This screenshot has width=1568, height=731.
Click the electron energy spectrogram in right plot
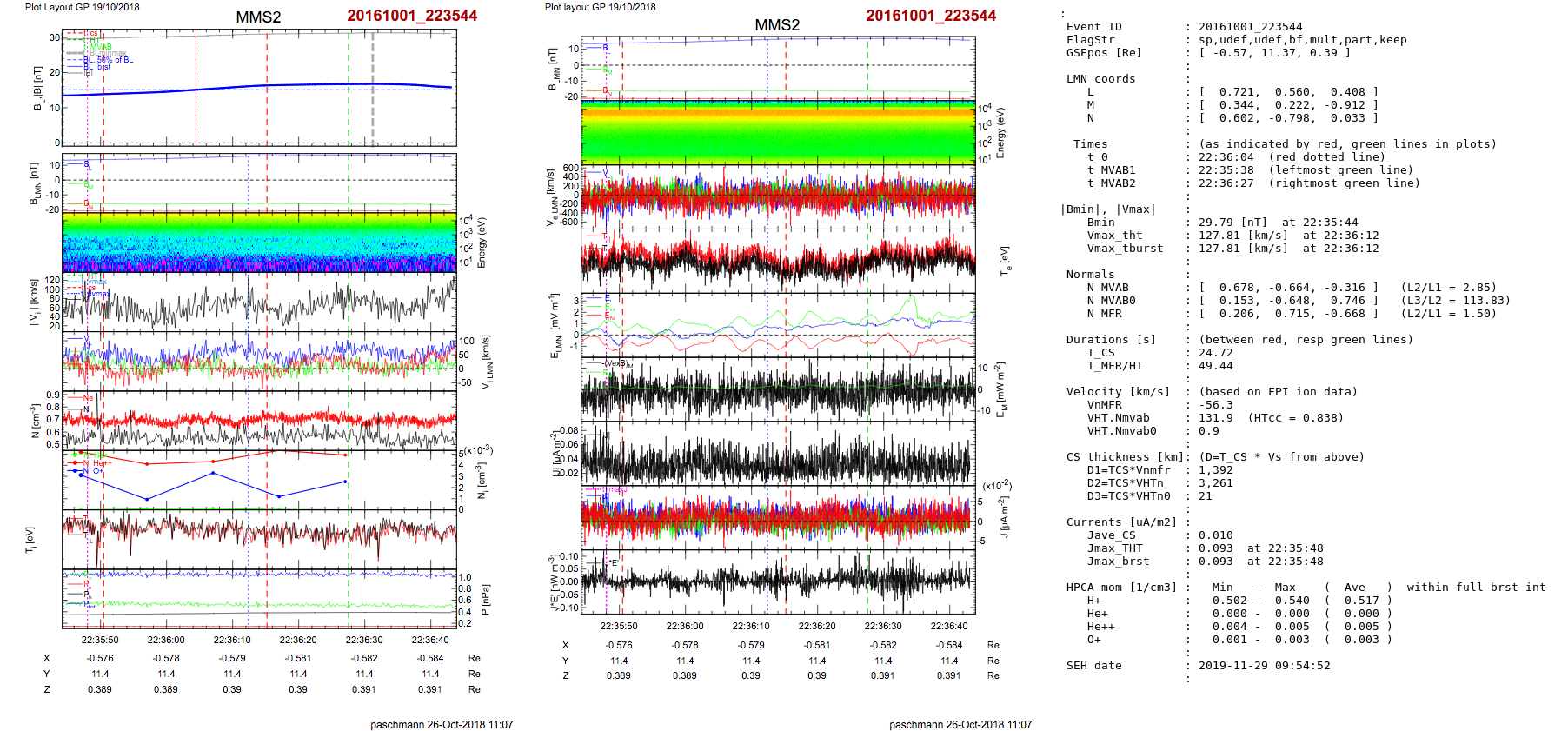tap(778, 132)
